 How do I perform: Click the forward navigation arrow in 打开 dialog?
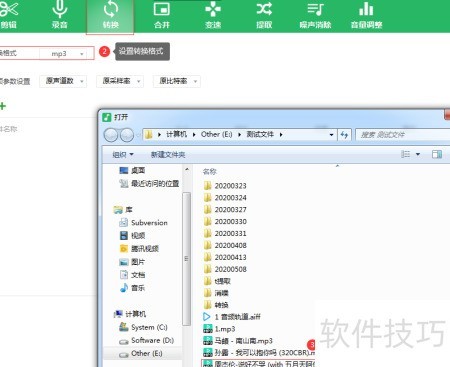(x=127, y=135)
